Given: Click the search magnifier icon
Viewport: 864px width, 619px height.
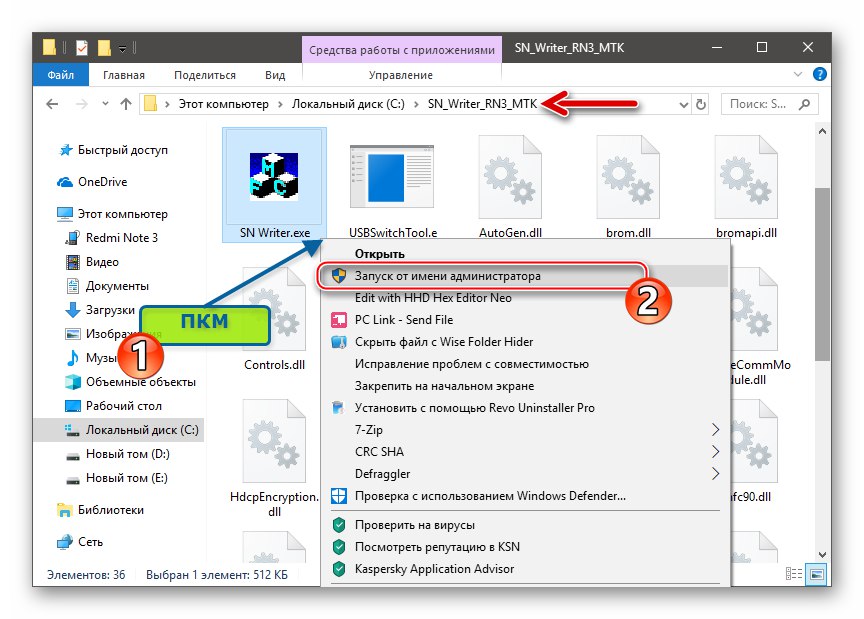Looking at the screenshot, I should pos(804,104).
